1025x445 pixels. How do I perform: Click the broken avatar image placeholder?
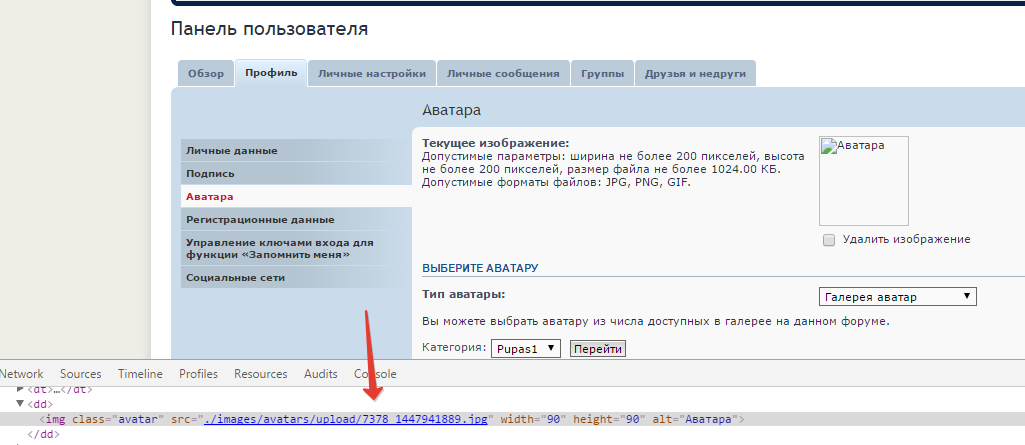tap(863, 180)
